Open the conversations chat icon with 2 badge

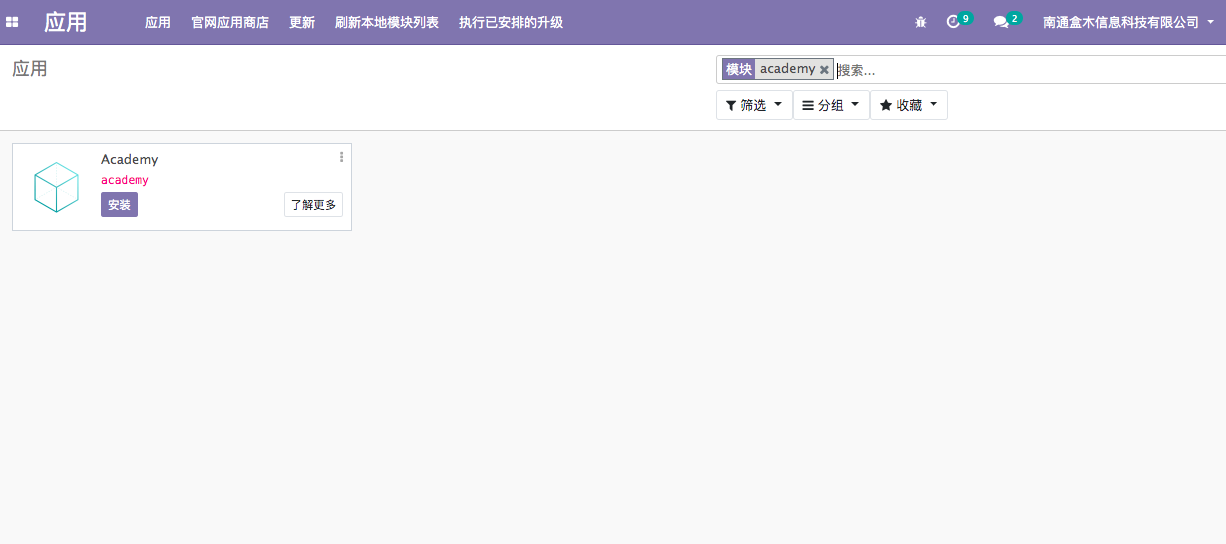click(x=1006, y=21)
